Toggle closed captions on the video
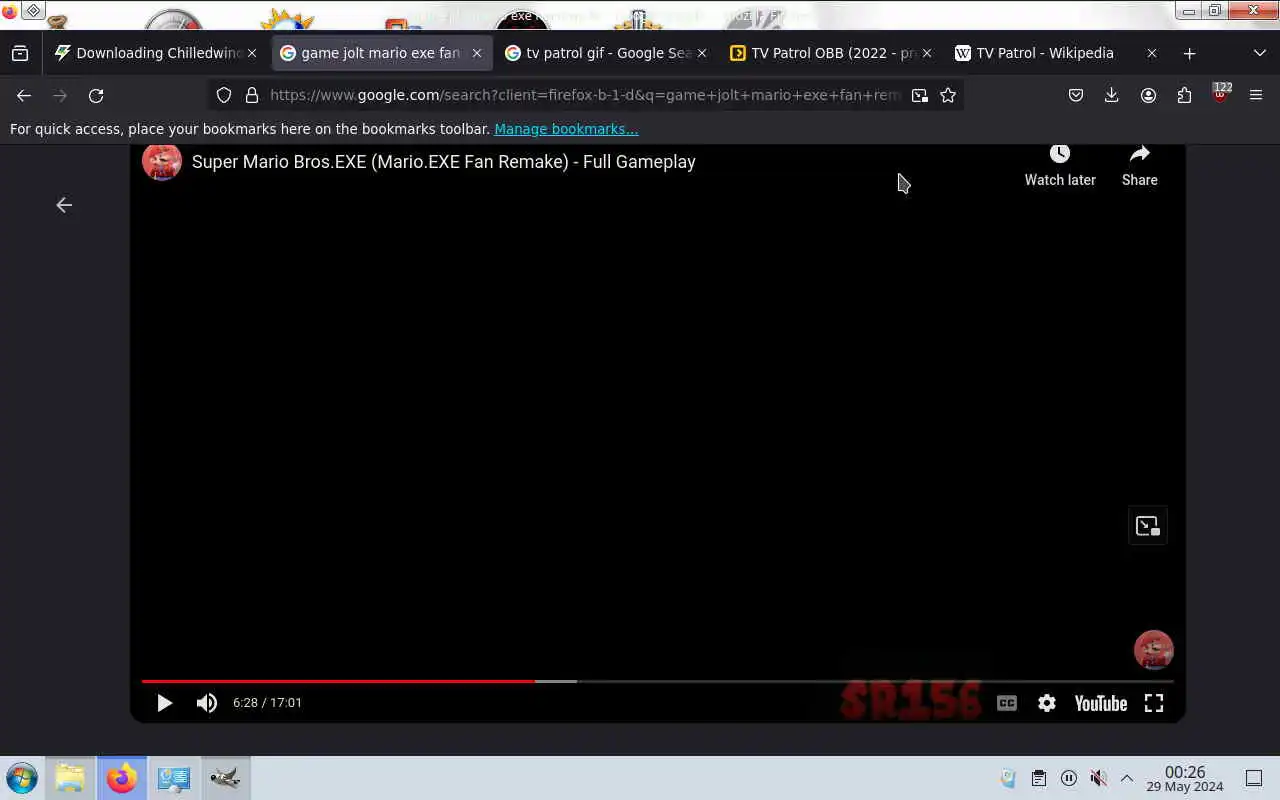1280x800 pixels. (x=1007, y=703)
